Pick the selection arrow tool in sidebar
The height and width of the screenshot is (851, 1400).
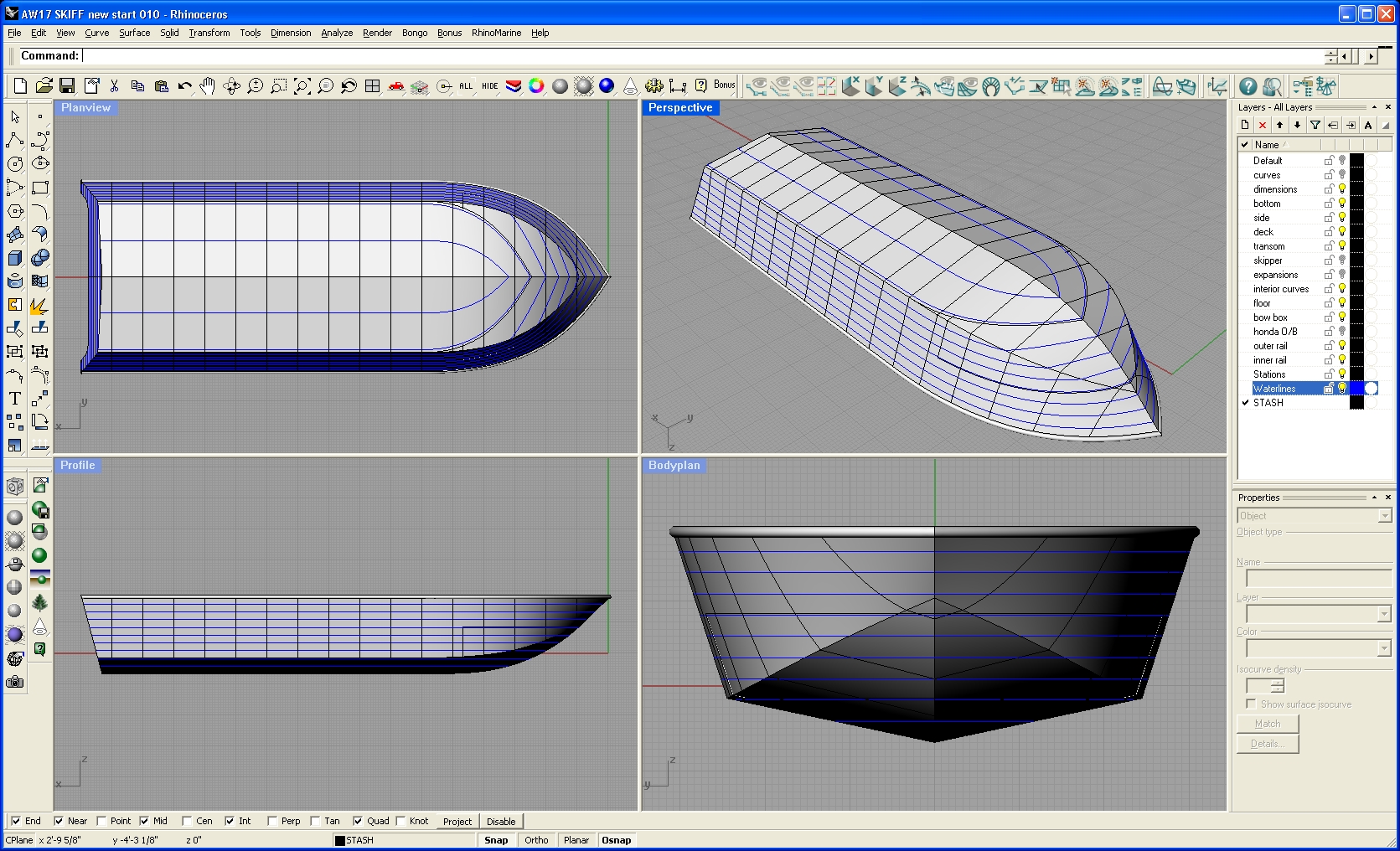click(x=14, y=116)
